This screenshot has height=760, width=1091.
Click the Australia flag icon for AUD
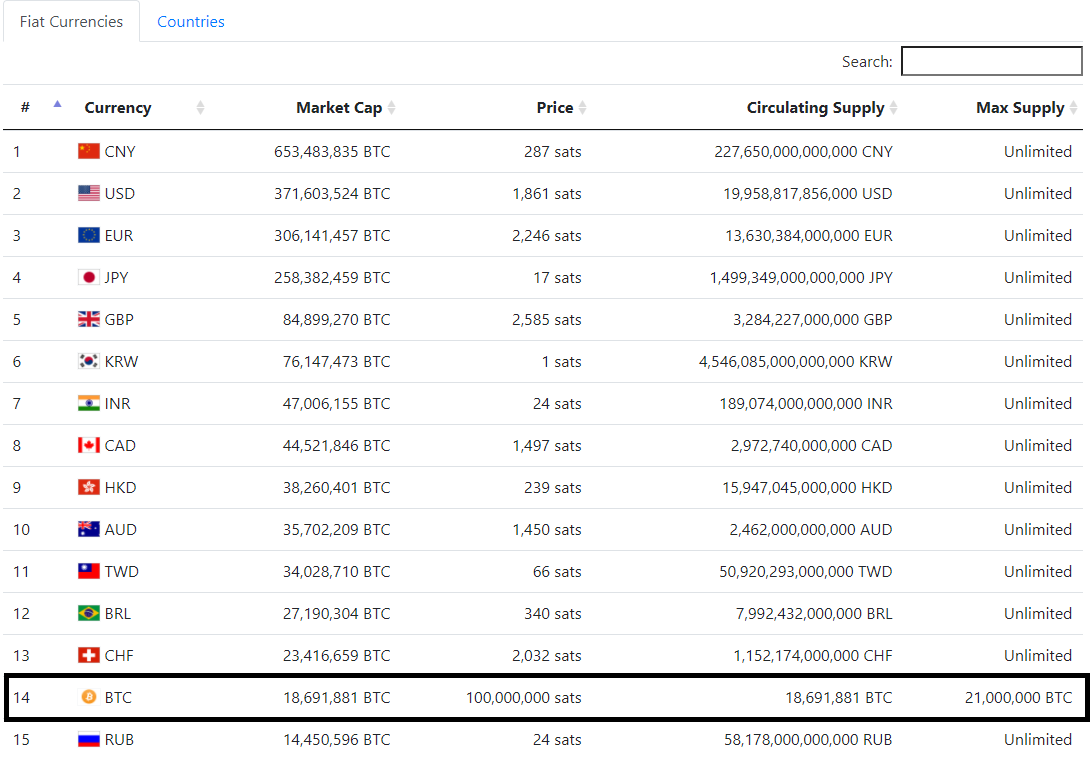click(88, 529)
